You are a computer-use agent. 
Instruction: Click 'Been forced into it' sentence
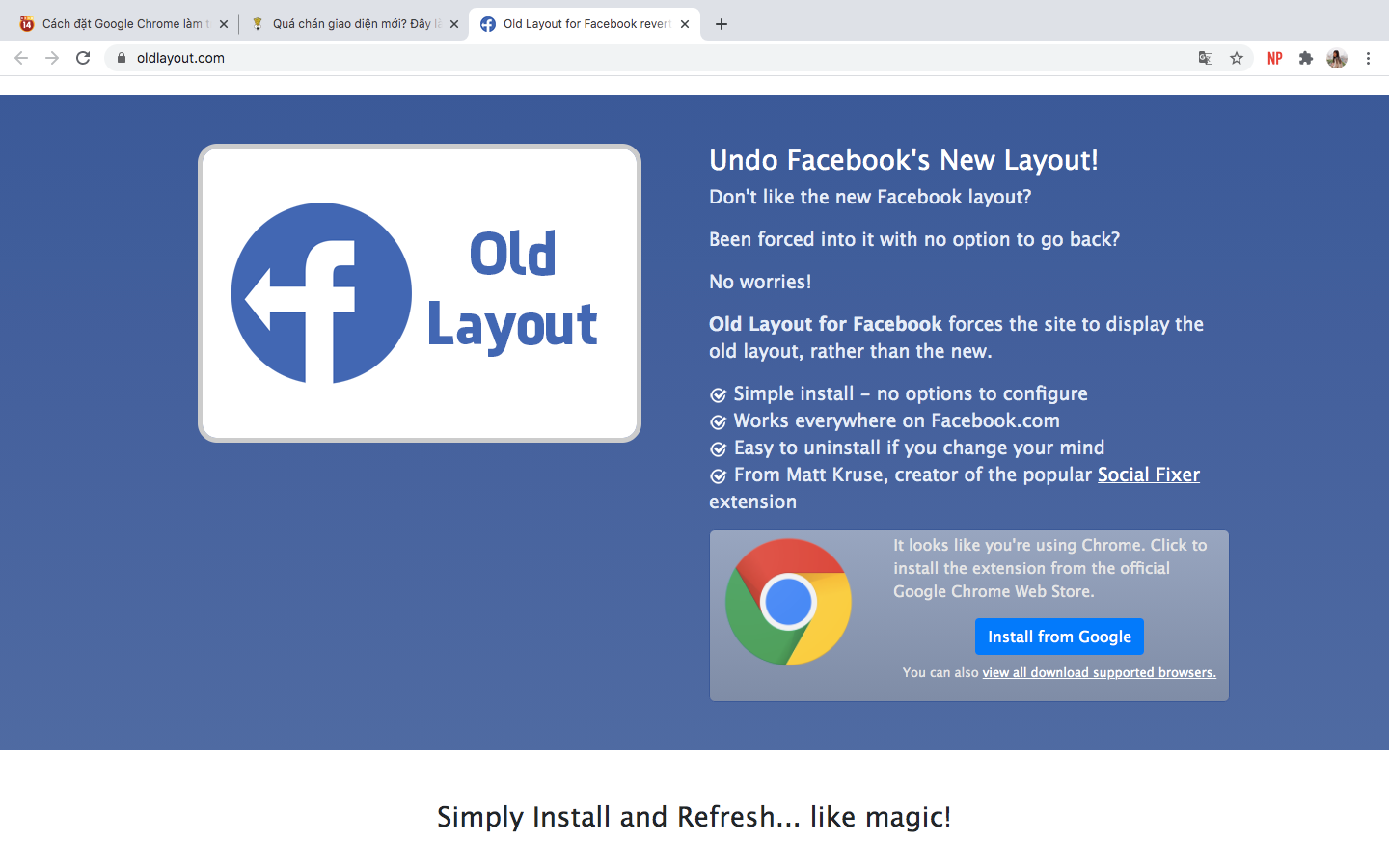[914, 239]
